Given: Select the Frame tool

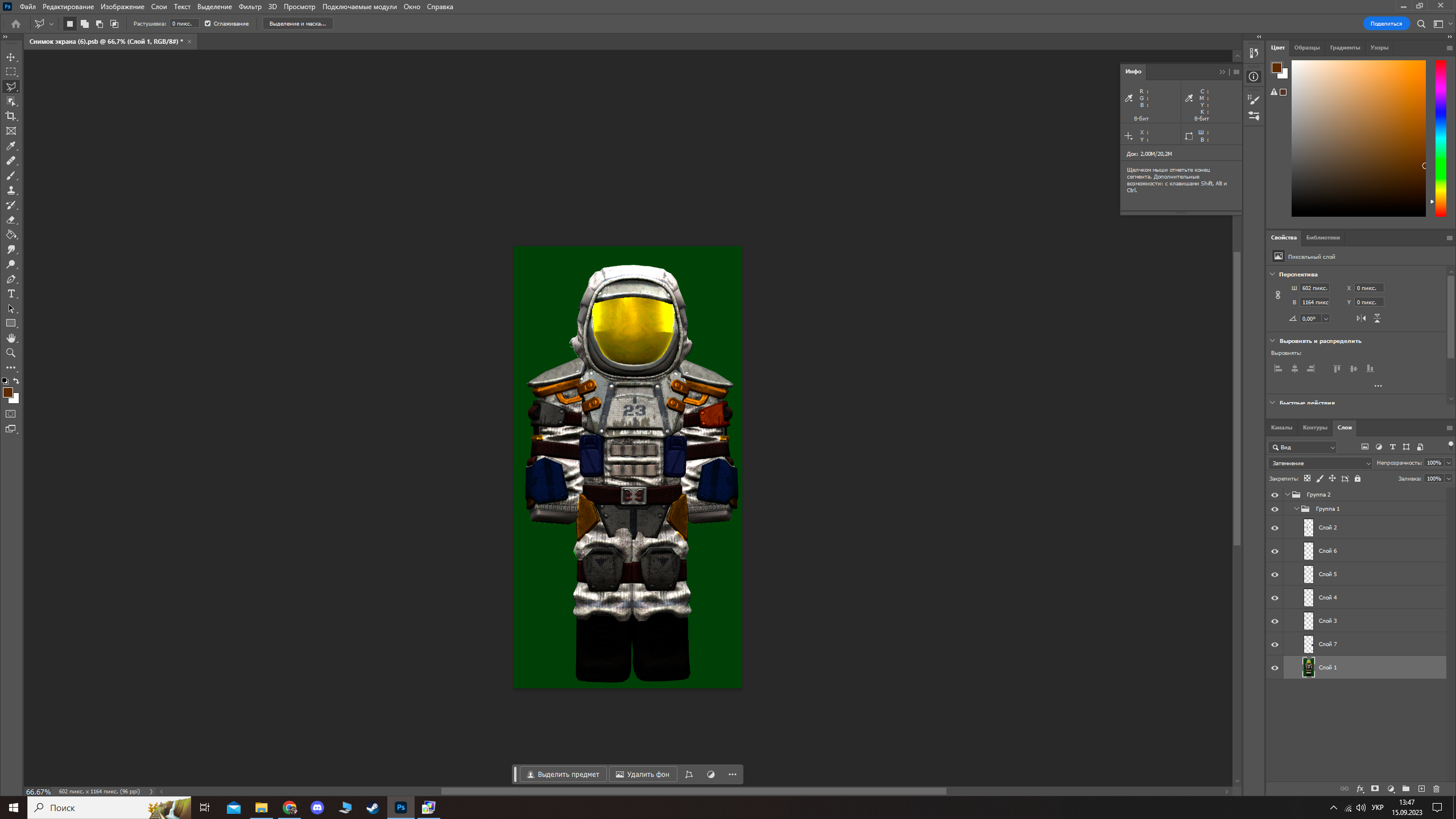Looking at the screenshot, I should 11,131.
